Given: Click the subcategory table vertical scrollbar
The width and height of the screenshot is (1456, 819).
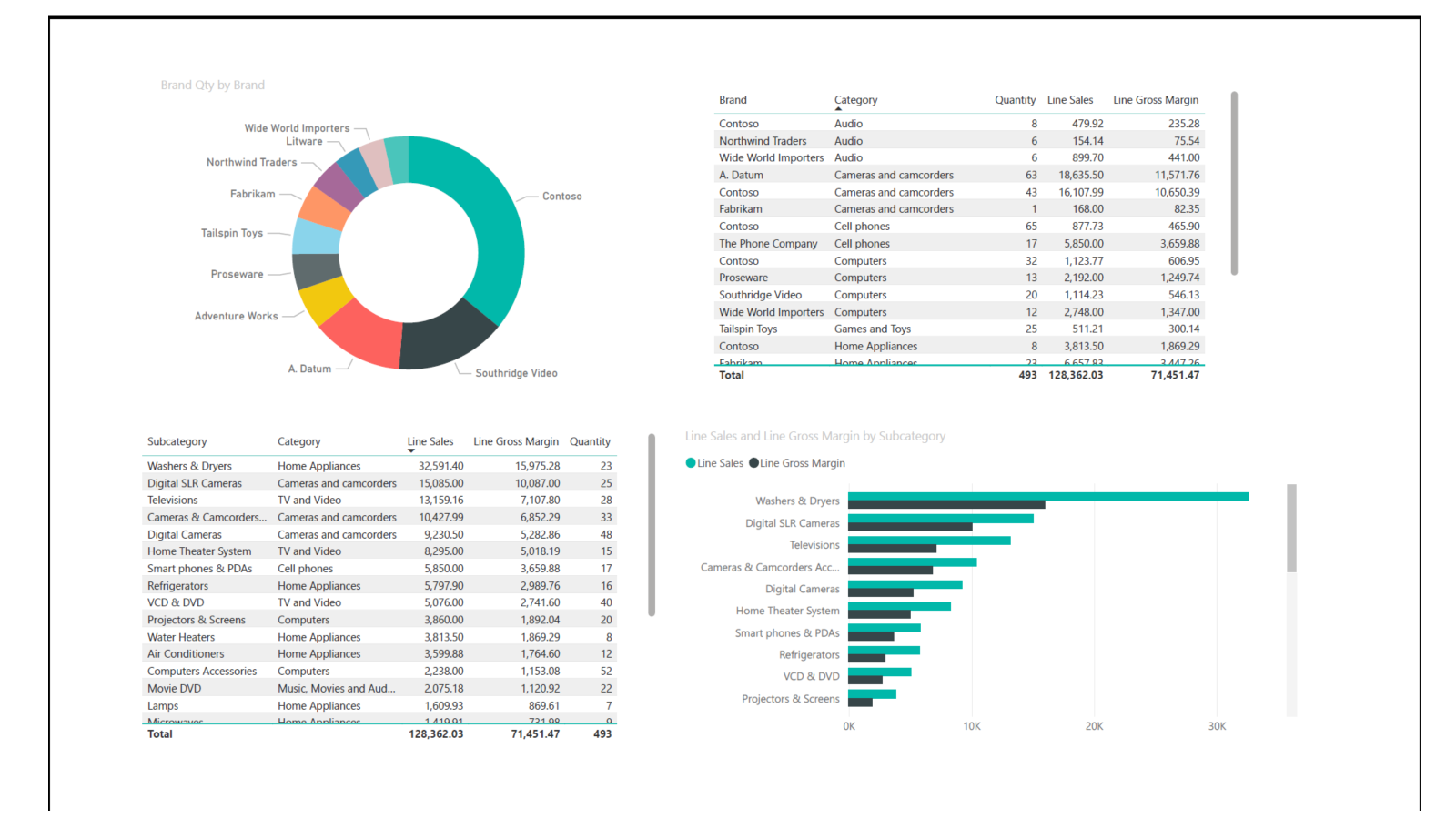Looking at the screenshot, I should tap(652, 525).
